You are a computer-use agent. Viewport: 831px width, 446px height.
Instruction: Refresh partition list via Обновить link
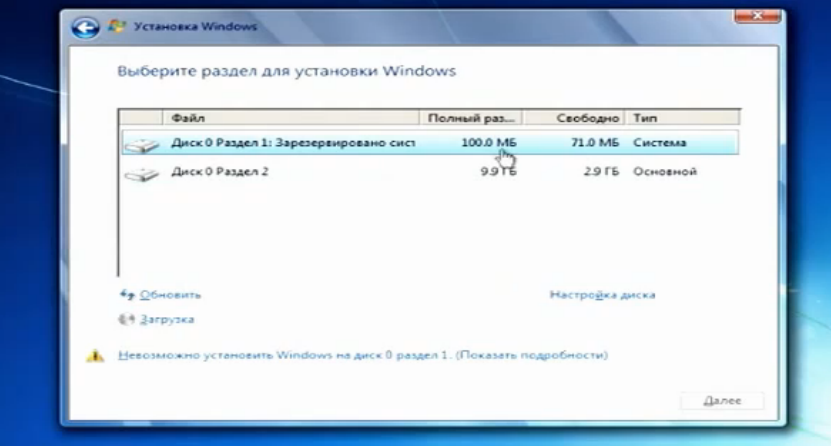tap(170, 295)
